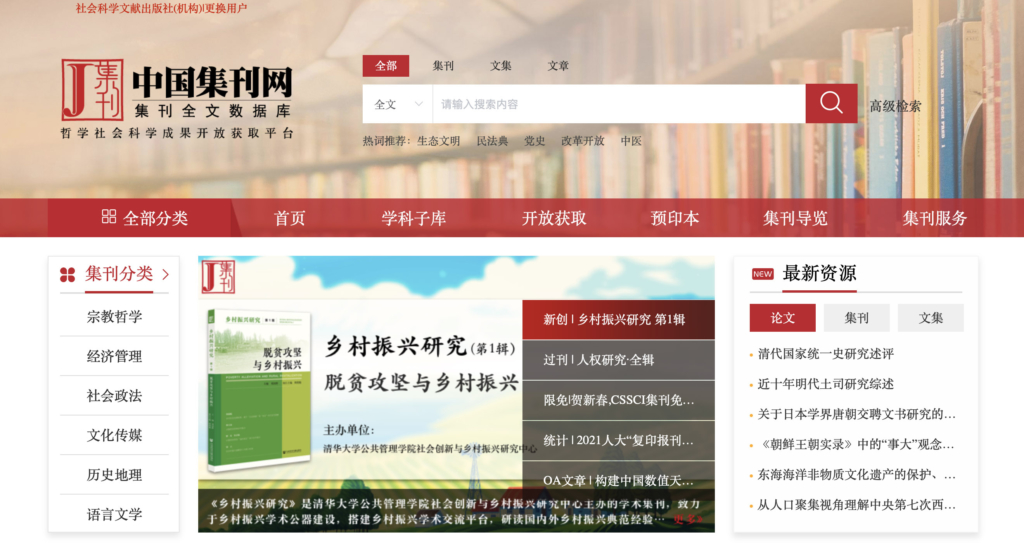
Task: Open article 从人口聚集视角理解中央第七次西…
Action: point(856,505)
